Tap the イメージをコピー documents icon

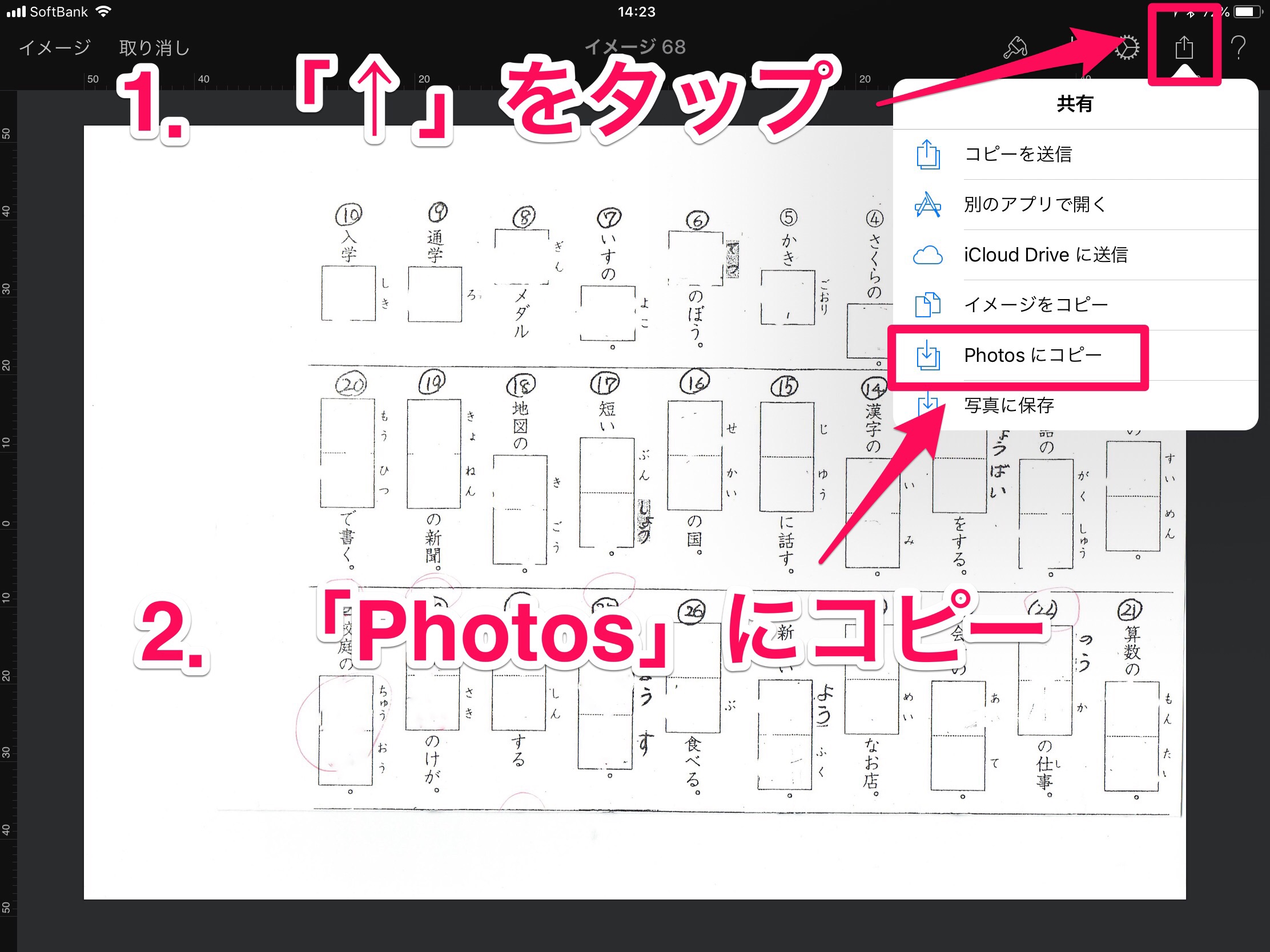coord(927,305)
